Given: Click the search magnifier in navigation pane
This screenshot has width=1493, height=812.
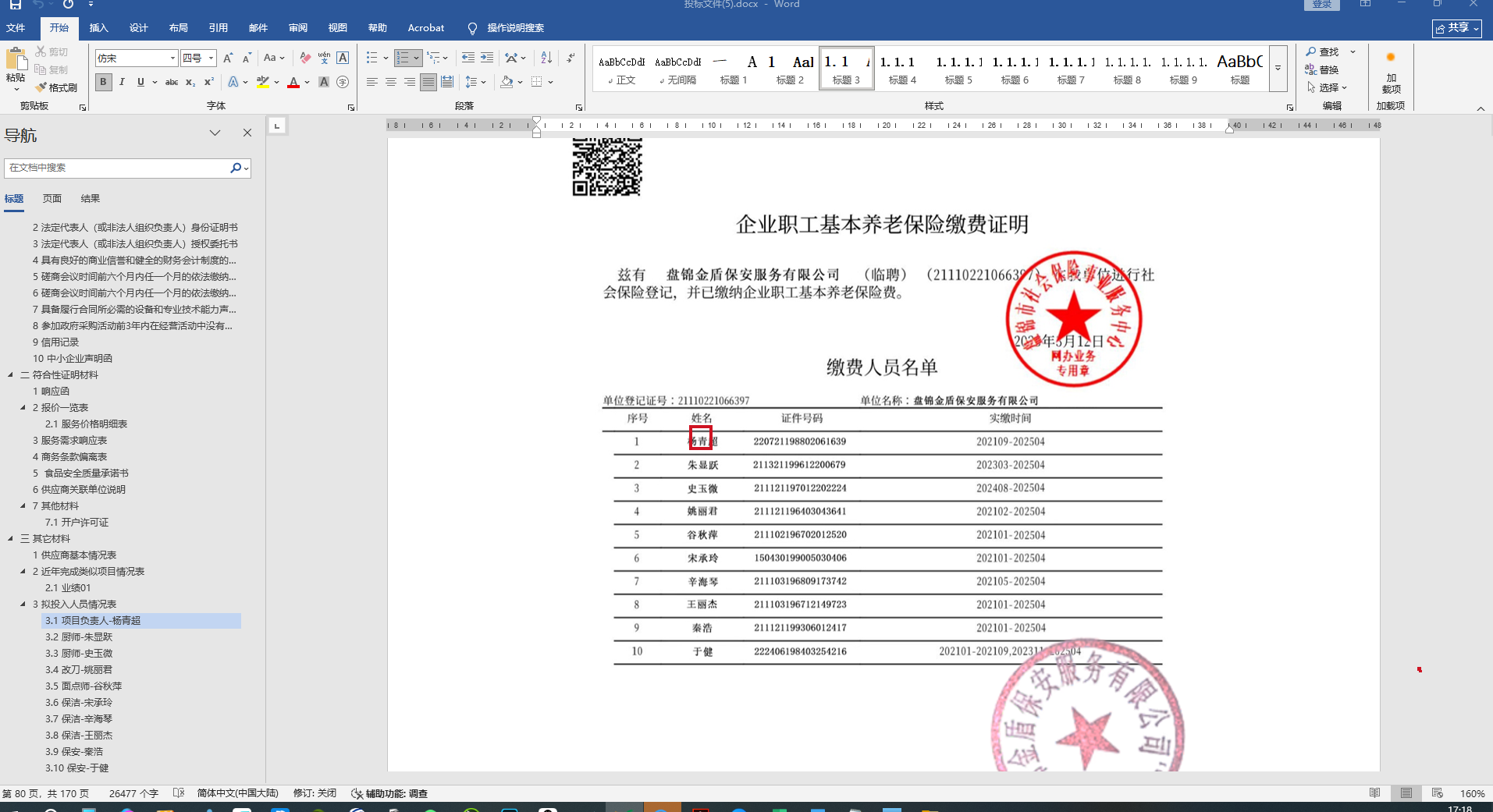Looking at the screenshot, I should pyautogui.click(x=236, y=168).
